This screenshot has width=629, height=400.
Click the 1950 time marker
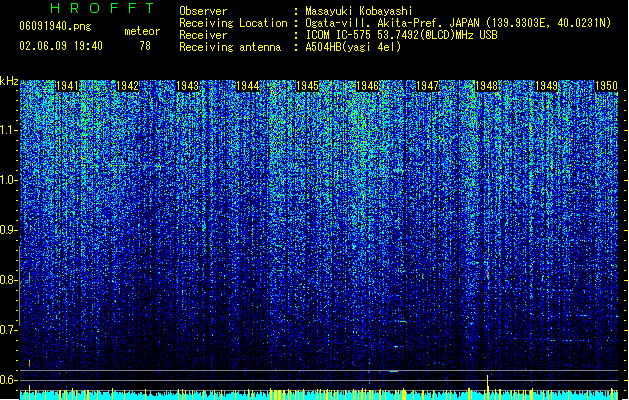coord(606,86)
